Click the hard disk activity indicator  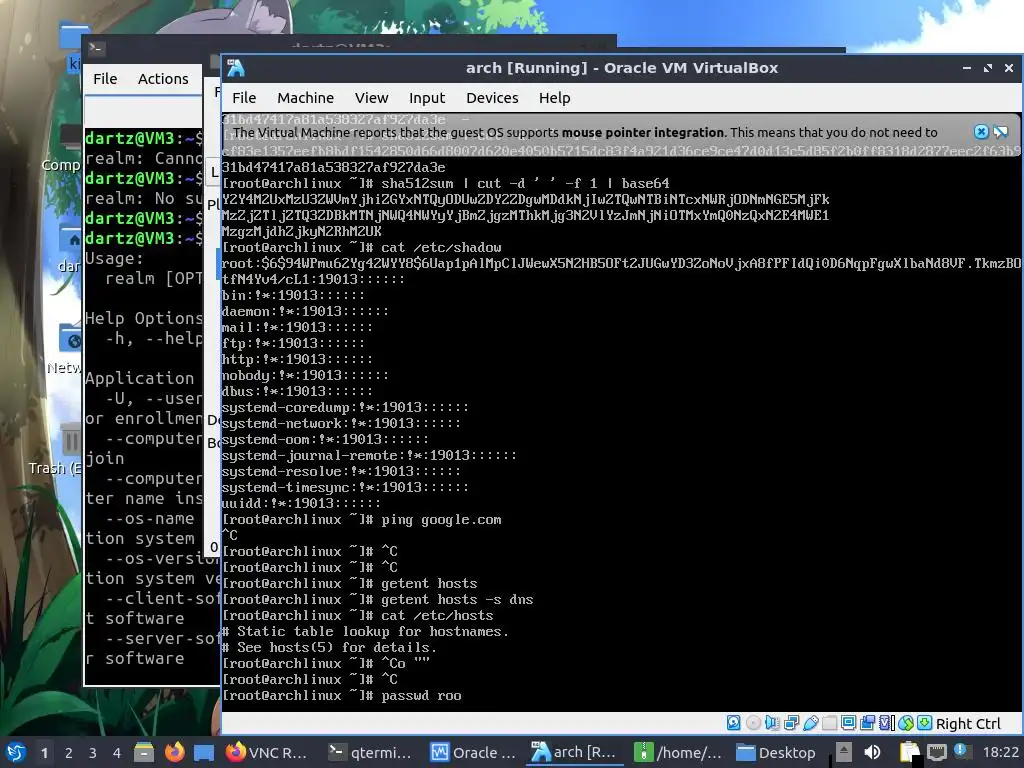tap(733, 723)
